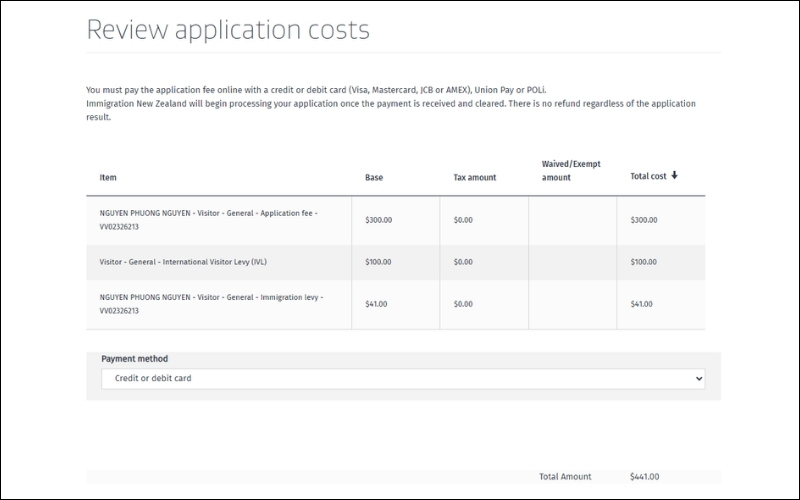Click the Total cost column header text
The width and height of the screenshot is (800, 500).
pos(647,177)
